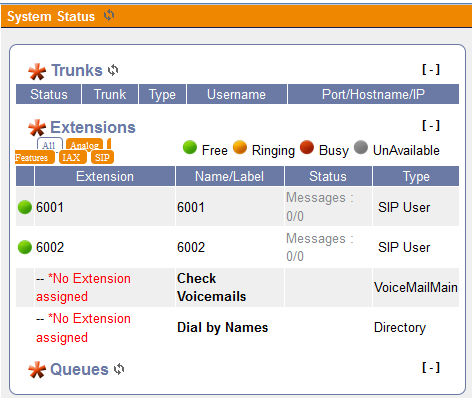Click the Extensions Status column header
Viewport: 472px width, 398px height.
point(328,176)
